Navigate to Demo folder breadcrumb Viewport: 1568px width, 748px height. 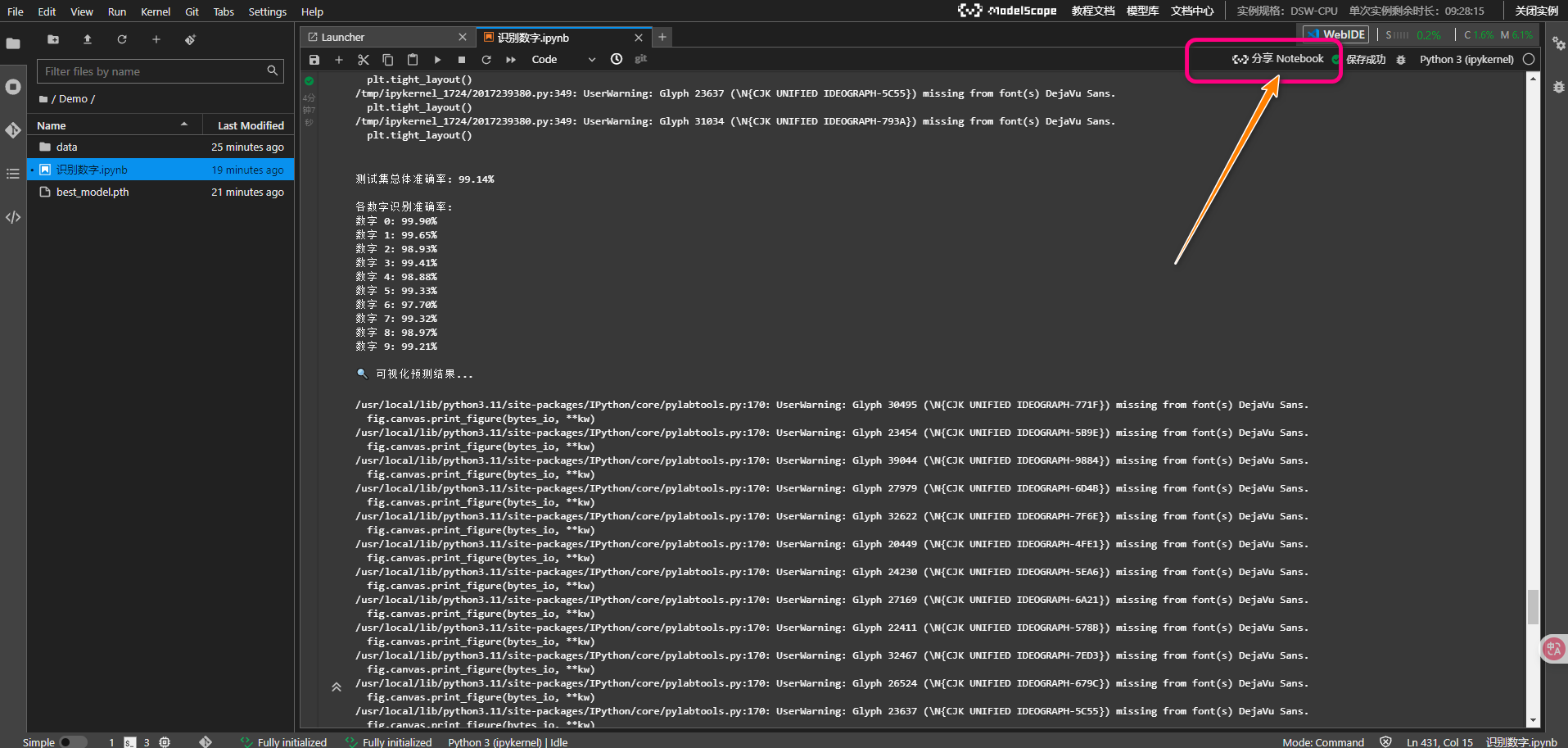pyautogui.click(x=73, y=98)
